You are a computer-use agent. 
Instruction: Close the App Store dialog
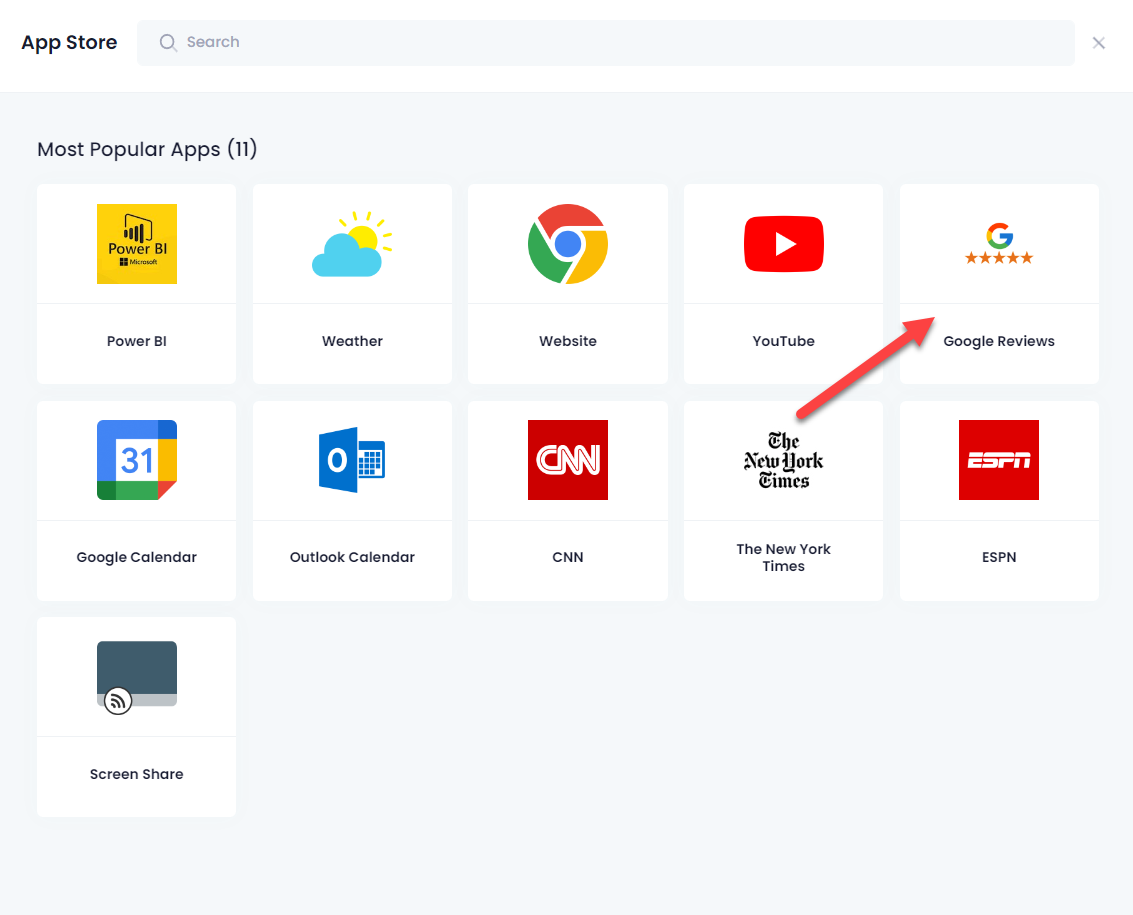click(x=1098, y=43)
